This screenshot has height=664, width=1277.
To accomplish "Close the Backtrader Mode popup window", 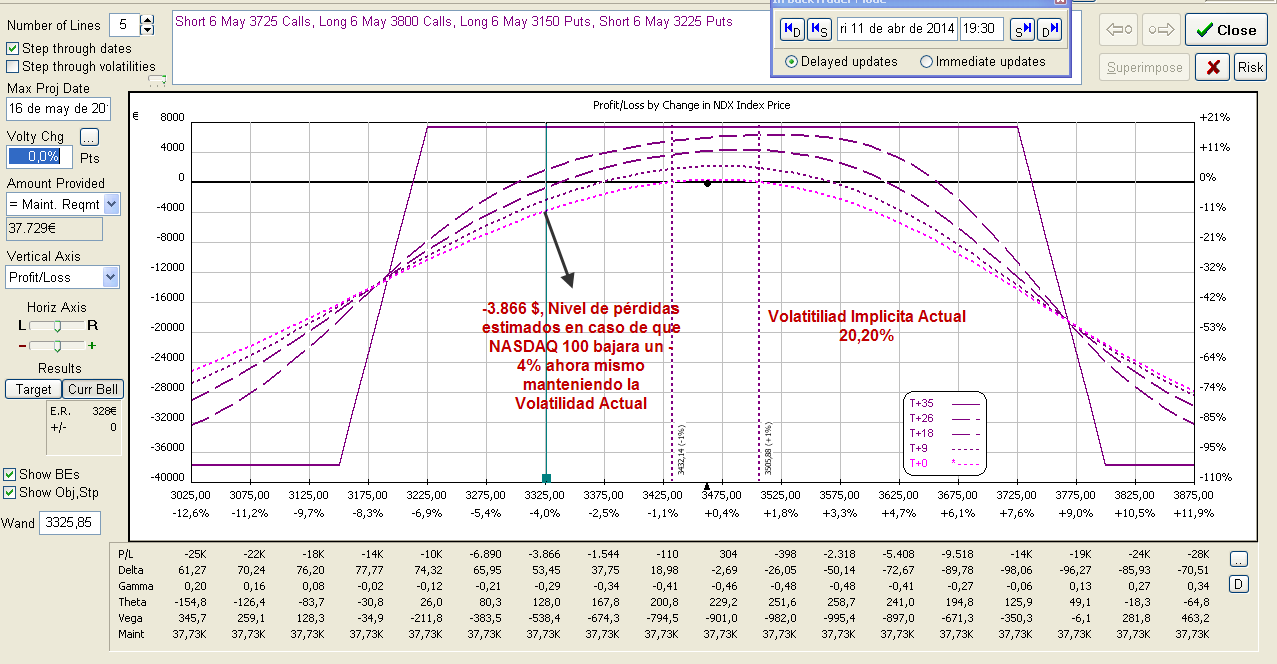I will [1059, 3].
